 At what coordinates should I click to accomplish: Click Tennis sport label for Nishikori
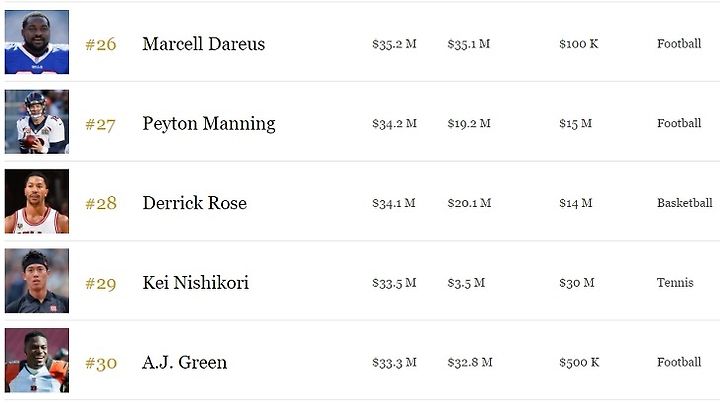675,282
